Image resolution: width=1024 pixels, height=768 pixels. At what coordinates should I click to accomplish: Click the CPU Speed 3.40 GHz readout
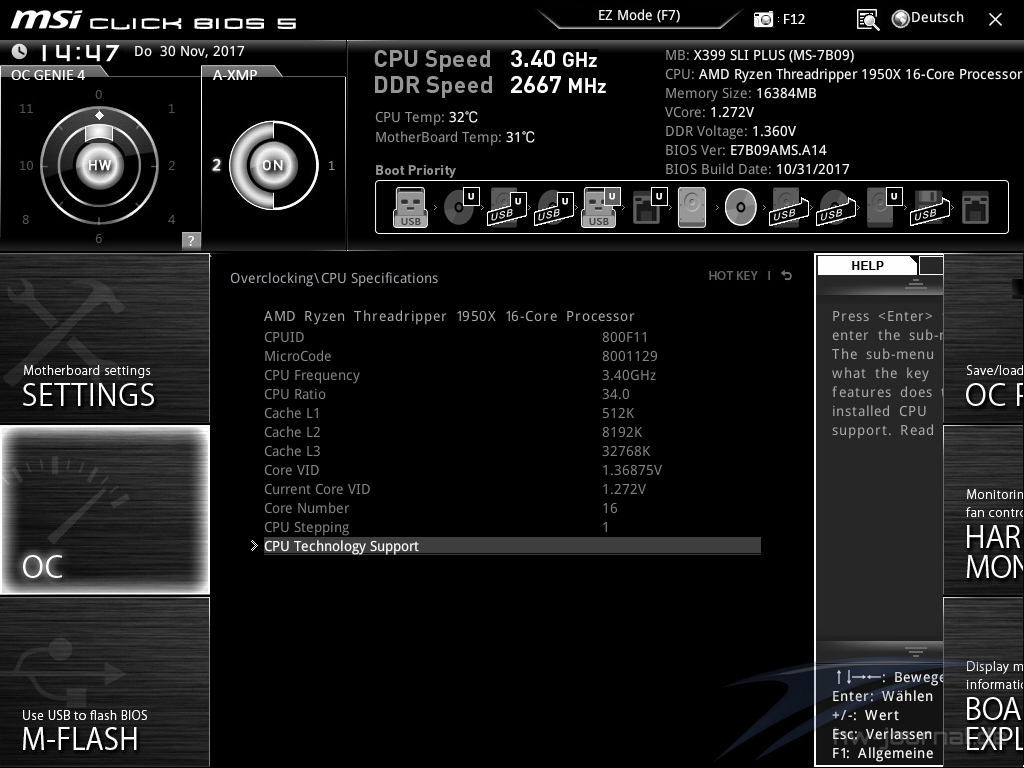(x=486, y=59)
